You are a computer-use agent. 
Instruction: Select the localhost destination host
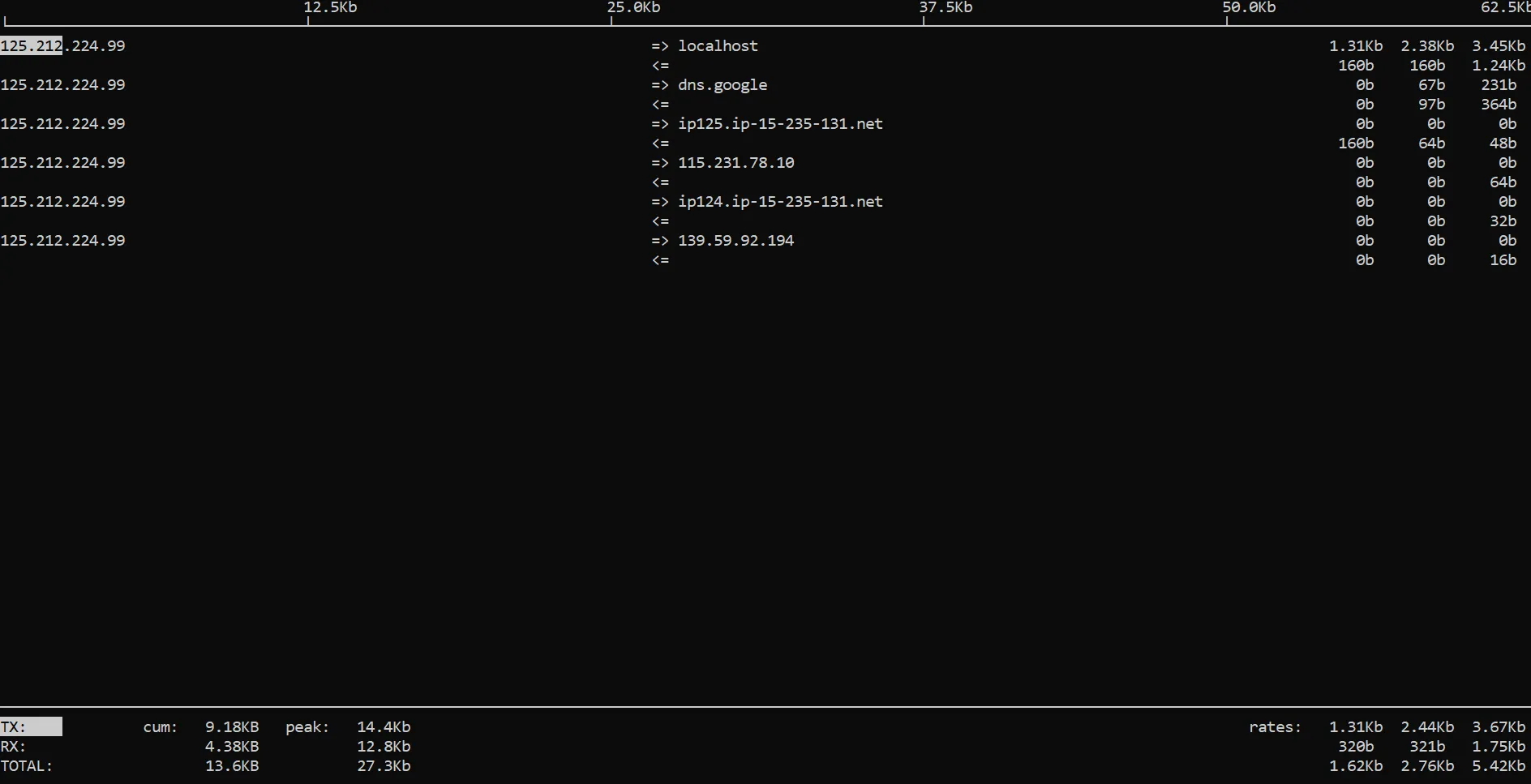718,46
